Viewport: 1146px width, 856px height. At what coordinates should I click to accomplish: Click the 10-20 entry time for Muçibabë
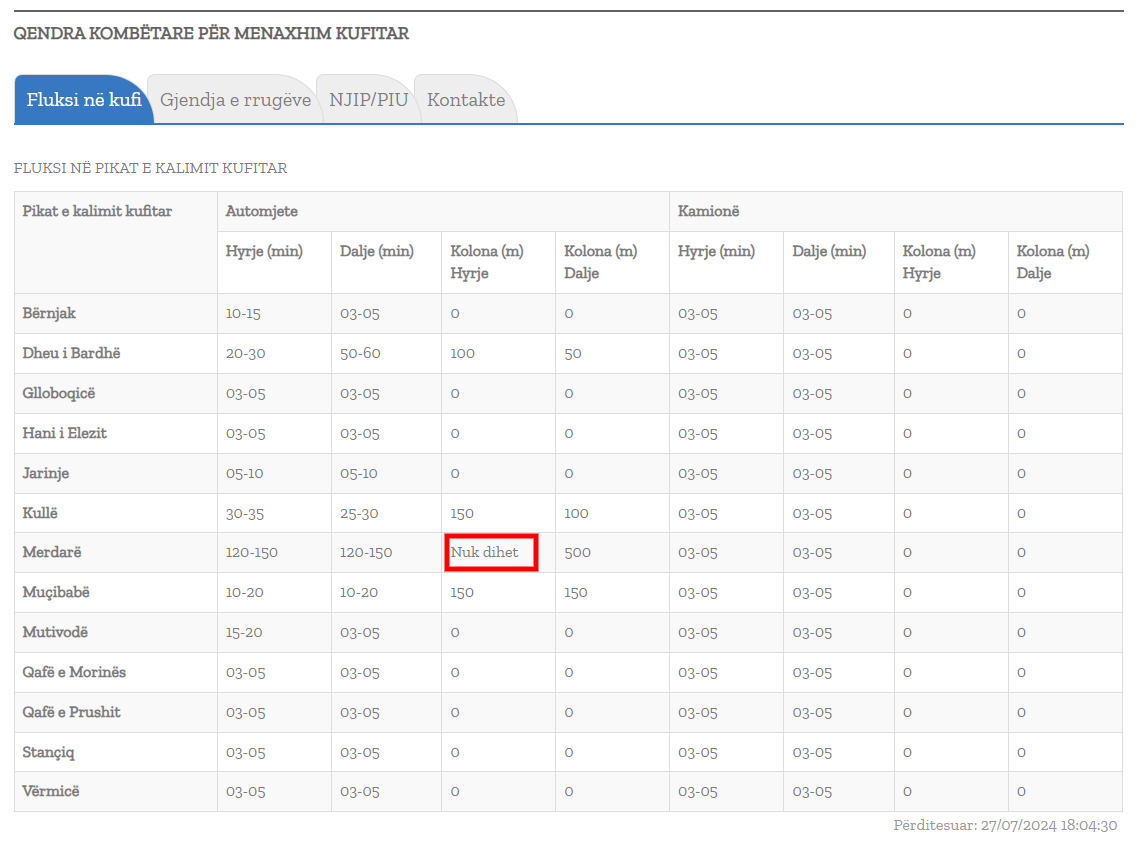click(244, 593)
